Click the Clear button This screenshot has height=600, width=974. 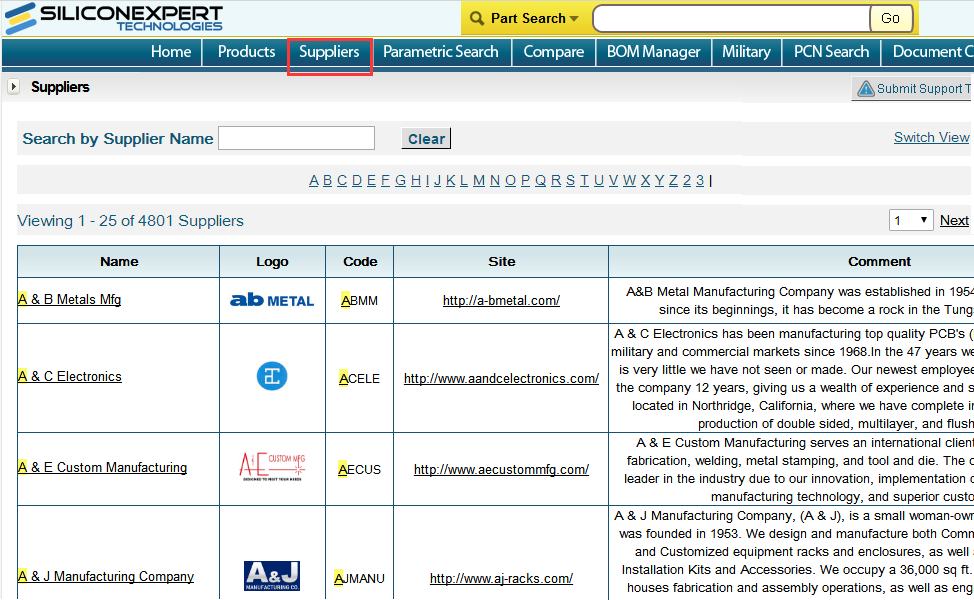tap(426, 139)
